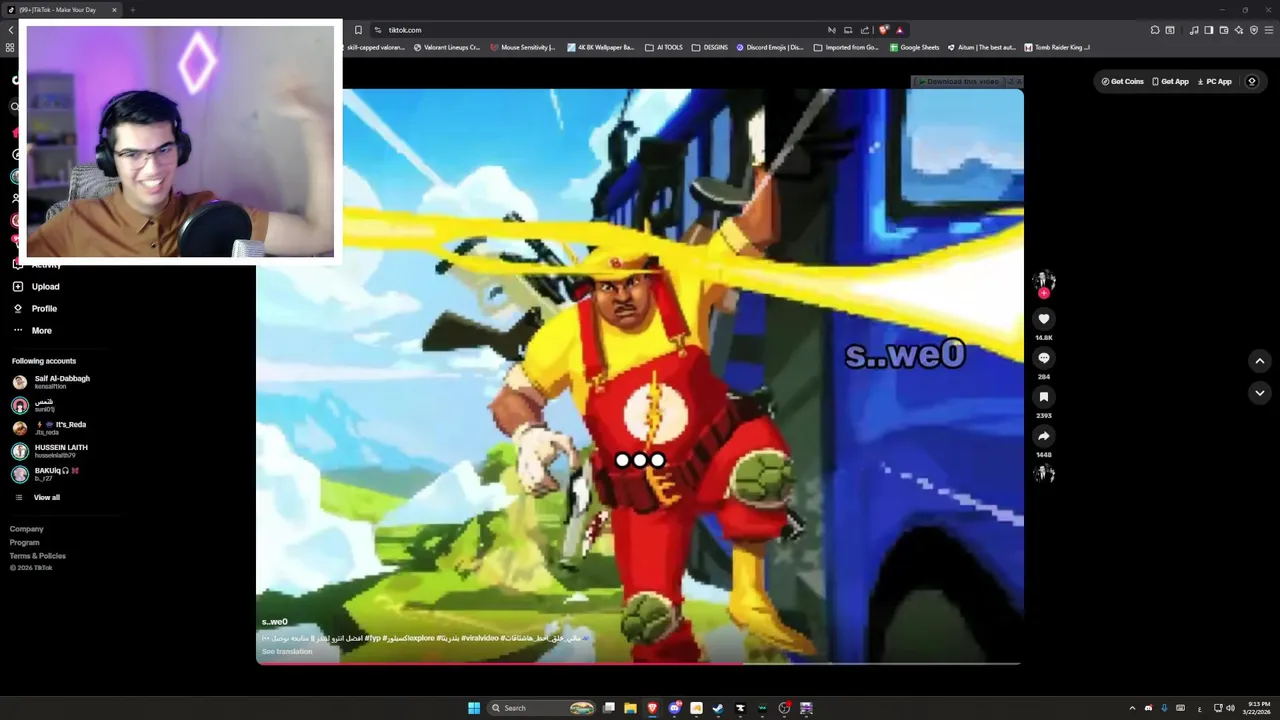Viewport: 1280px width, 720px height.
Task: Open Terms & Policies footer link
Action: coord(37,556)
